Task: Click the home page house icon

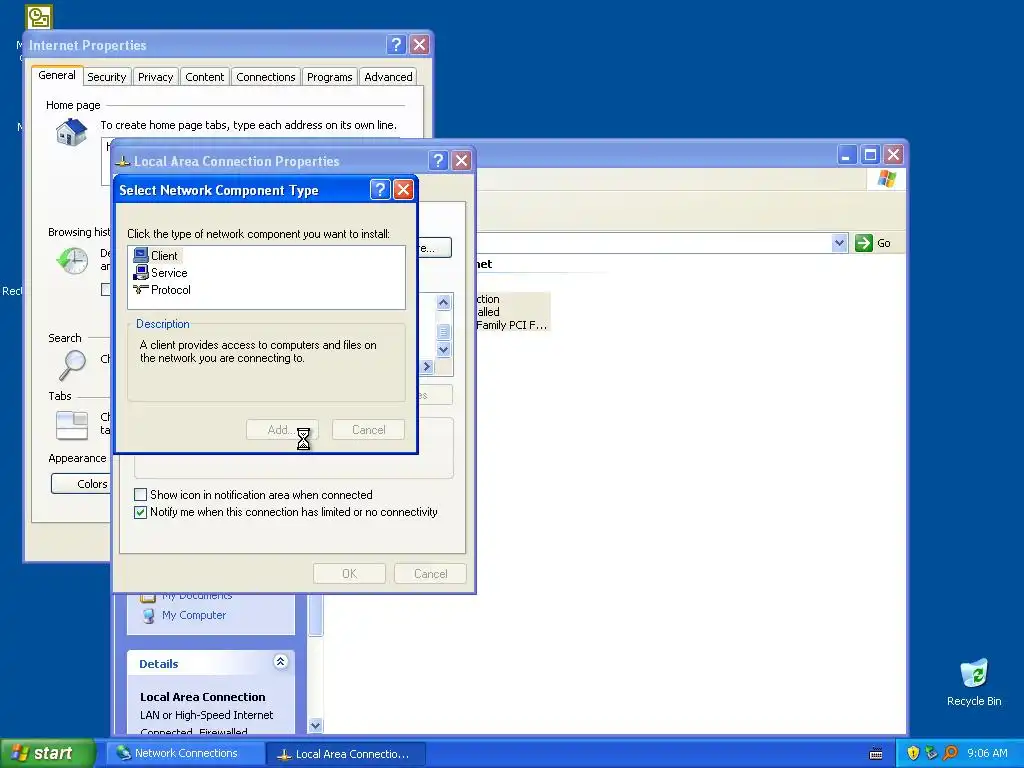Action: 71,133
